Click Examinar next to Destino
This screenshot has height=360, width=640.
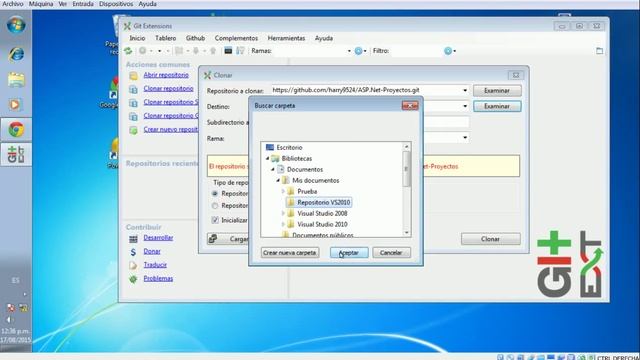tap(497, 106)
